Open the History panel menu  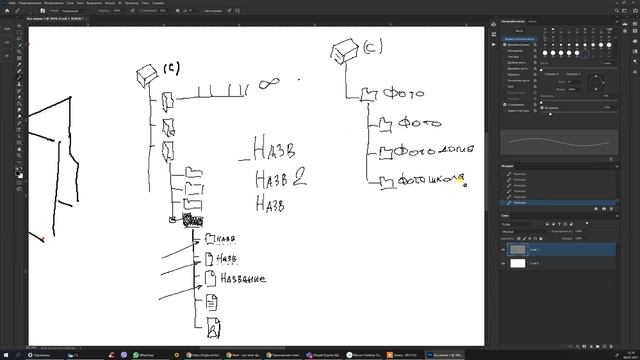617,166
